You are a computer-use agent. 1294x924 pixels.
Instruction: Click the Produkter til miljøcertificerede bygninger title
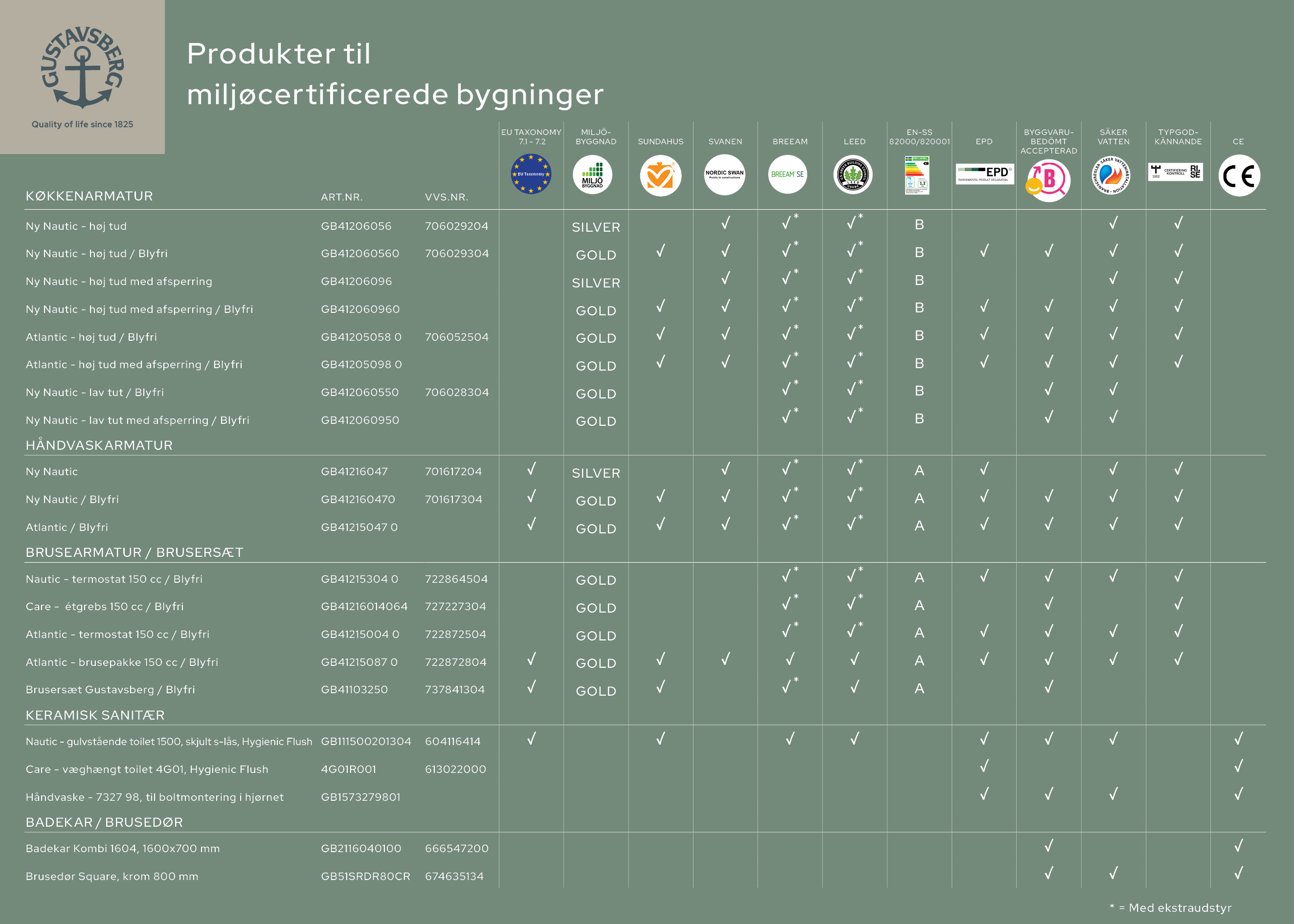tap(395, 74)
